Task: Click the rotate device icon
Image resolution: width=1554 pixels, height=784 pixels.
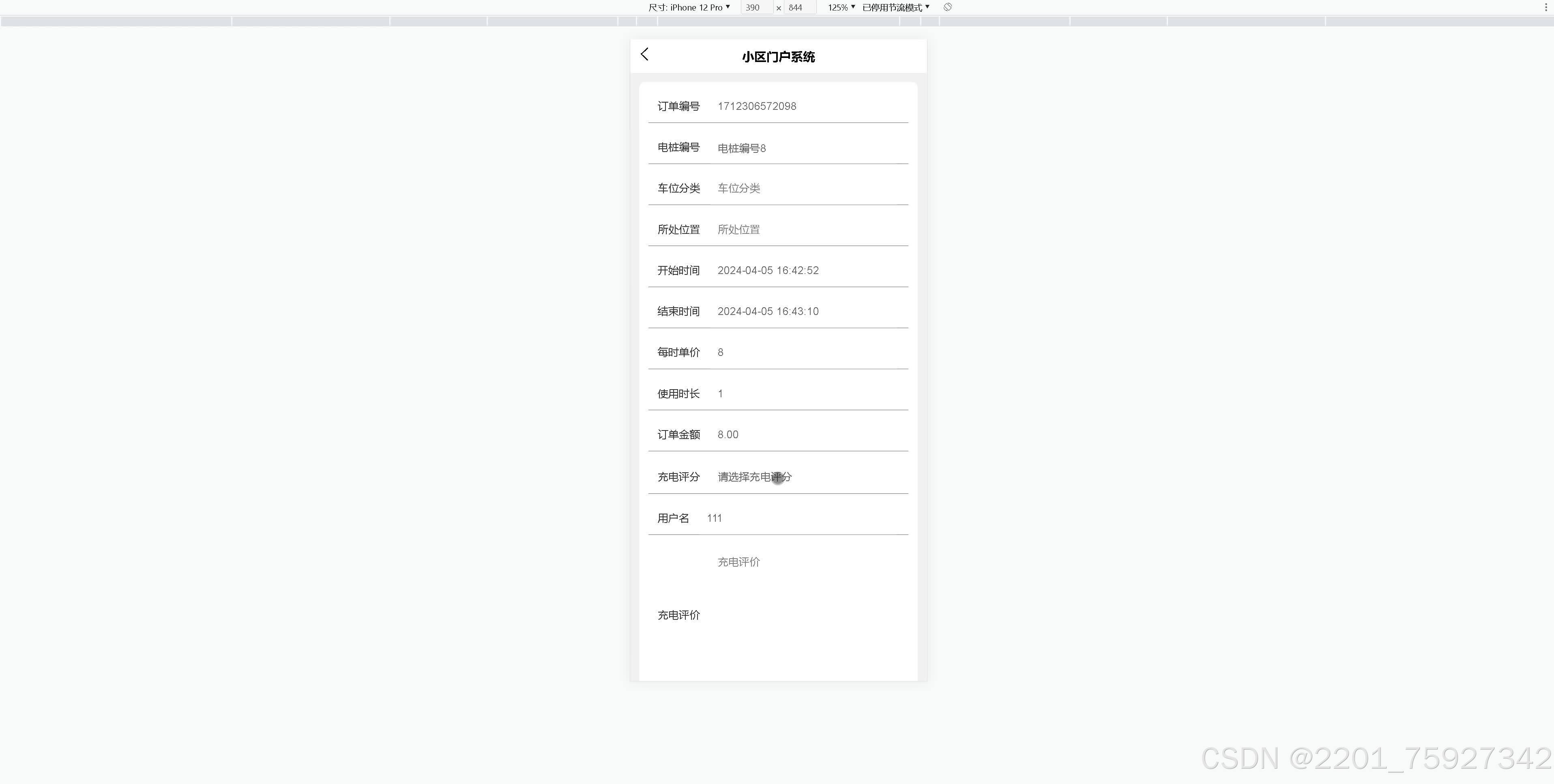Action: pos(948,7)
